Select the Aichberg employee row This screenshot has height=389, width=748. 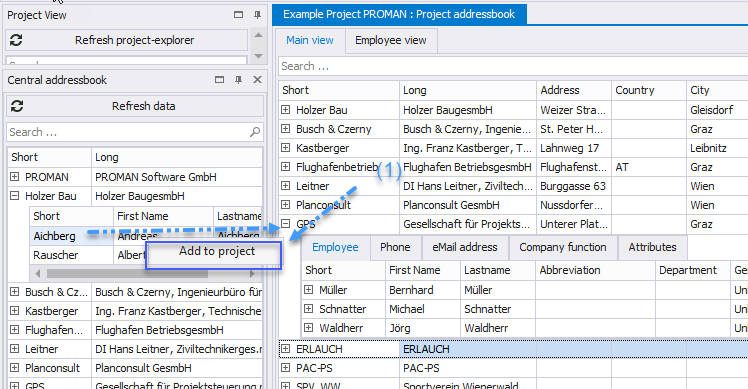click(x=146, y=236)
